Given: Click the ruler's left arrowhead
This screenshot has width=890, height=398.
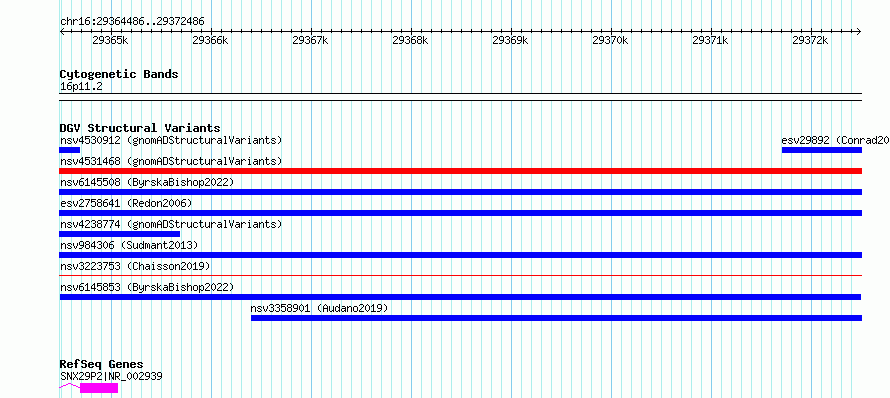Looking at the screenshot, I should (x=62, y=32).
